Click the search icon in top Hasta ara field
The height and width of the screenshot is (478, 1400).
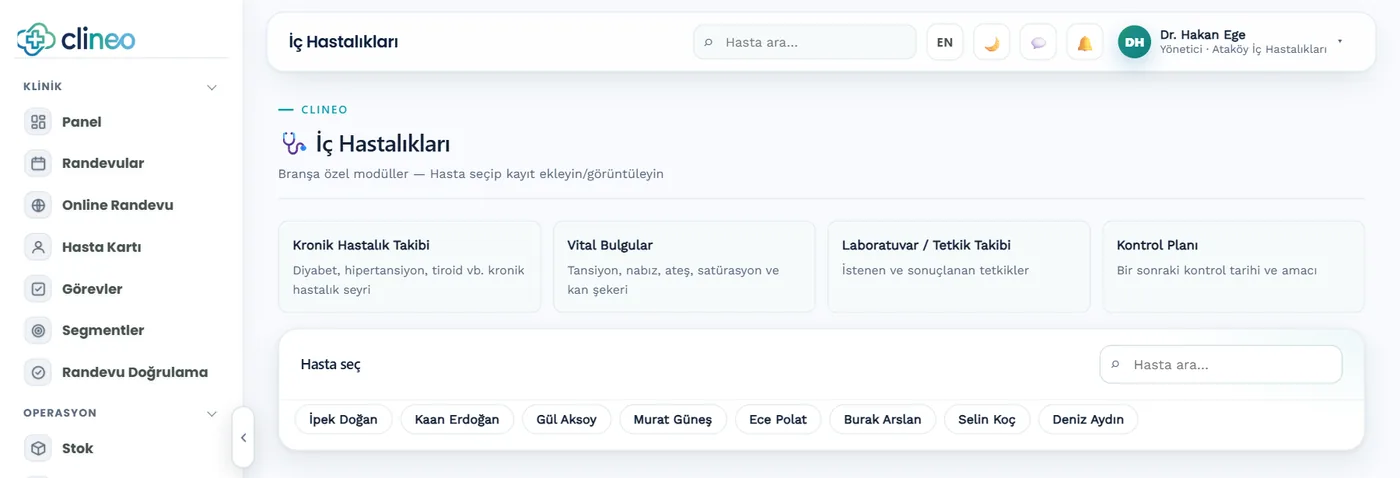tap(708, 42)
